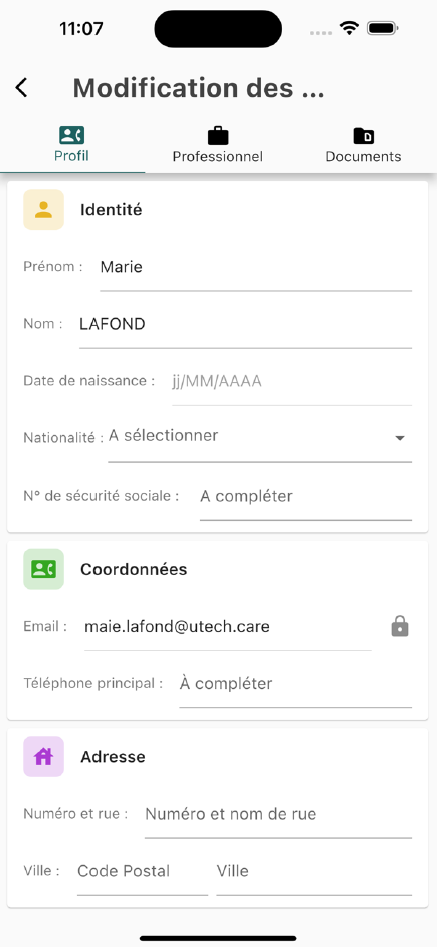This screenshot has height=947, width=437.
Task: Switch to the Documents tab
Action: point(363,145)
